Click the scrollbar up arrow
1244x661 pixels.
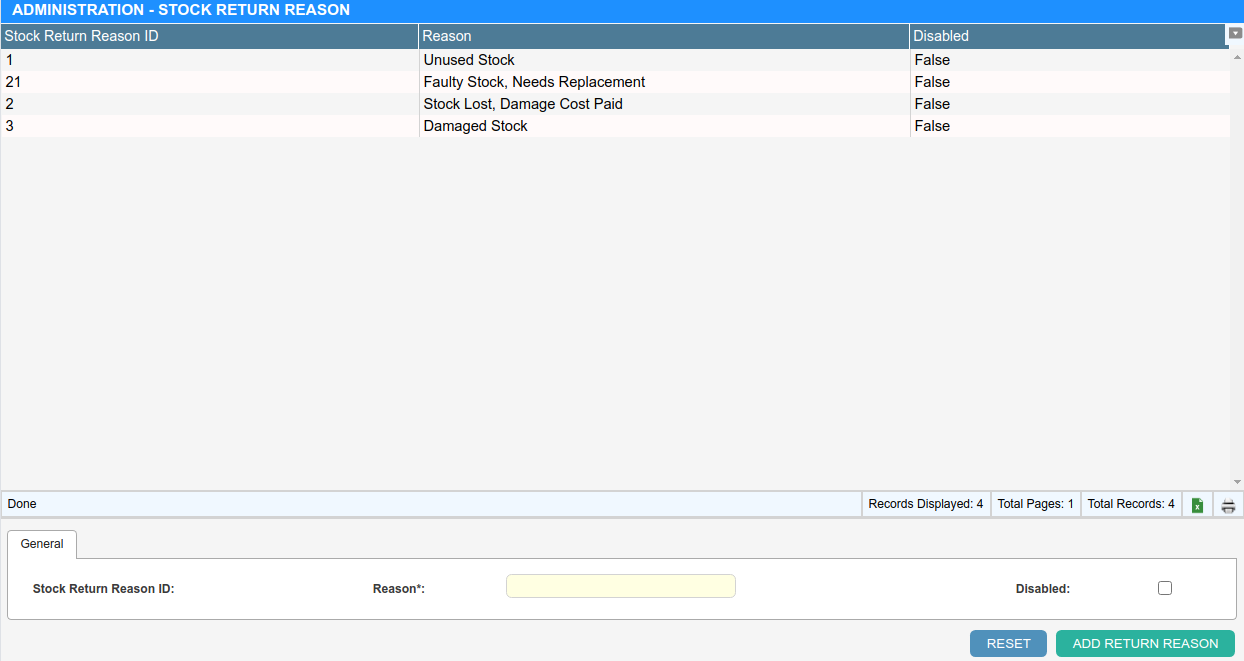tap(1237, 55)
